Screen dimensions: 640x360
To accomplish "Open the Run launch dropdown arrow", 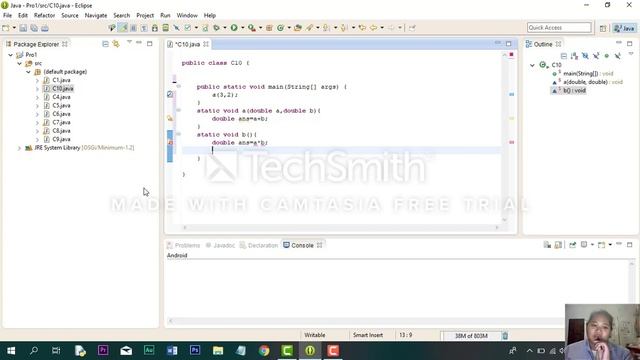I will pos(242,28).
